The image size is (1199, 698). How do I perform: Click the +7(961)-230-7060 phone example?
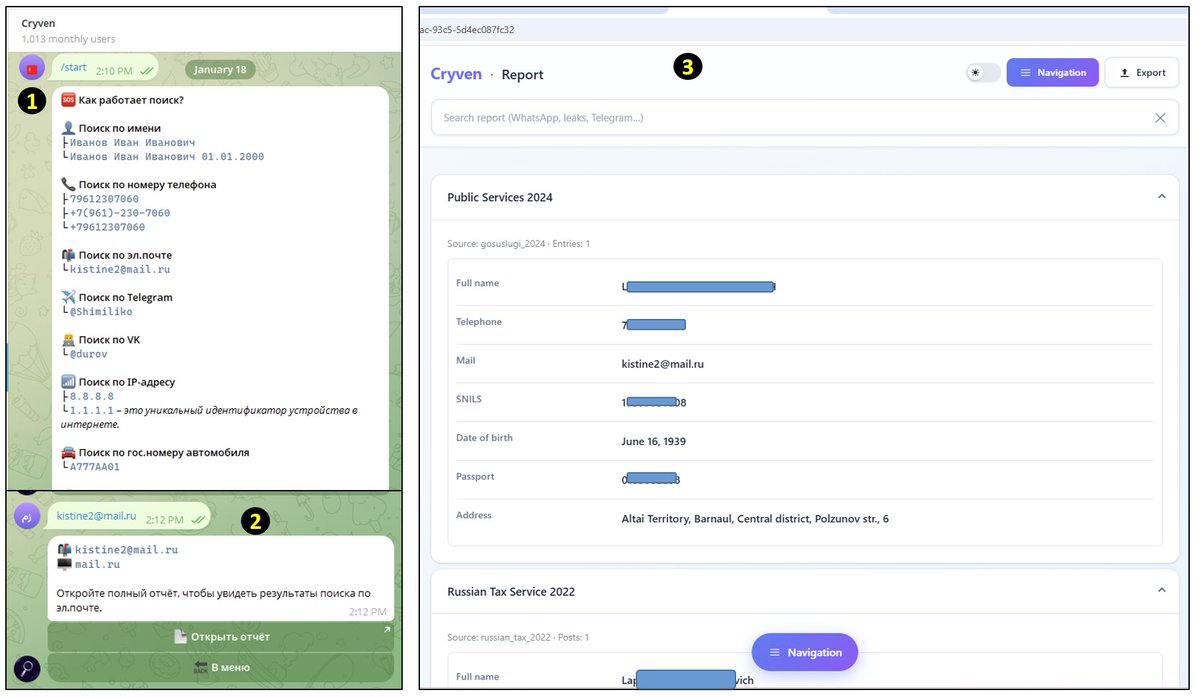coord(120,213)
